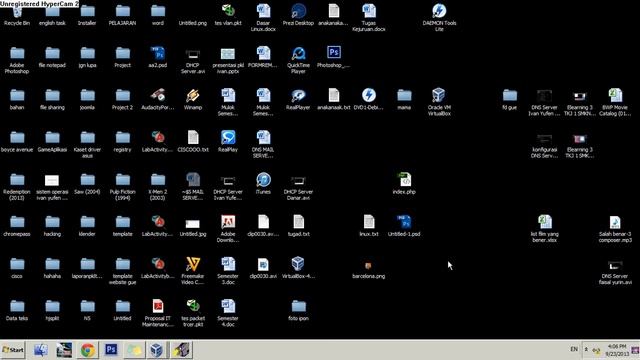Select list film yang bener.xlsx file
The height and width of the screenshot is (360, 640).
point(544,229)
